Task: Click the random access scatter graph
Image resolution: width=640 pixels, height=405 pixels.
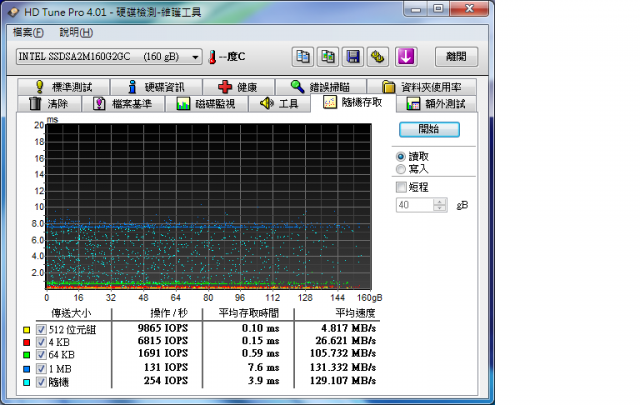Action: coord(209,207)
